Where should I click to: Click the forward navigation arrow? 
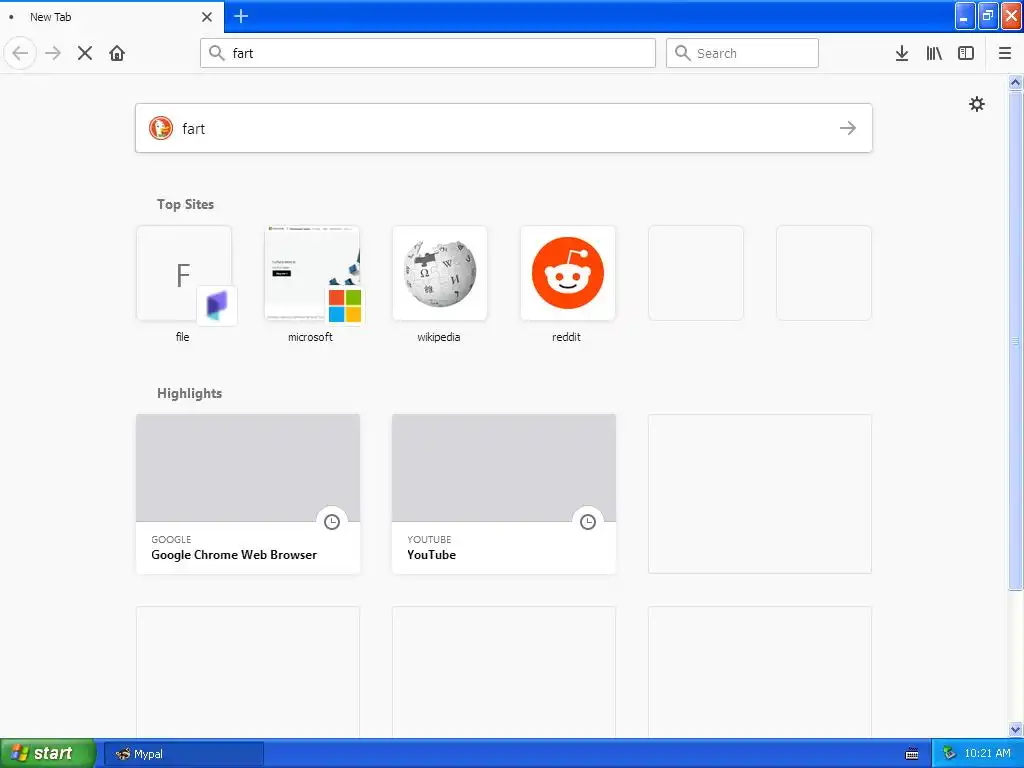53,53
